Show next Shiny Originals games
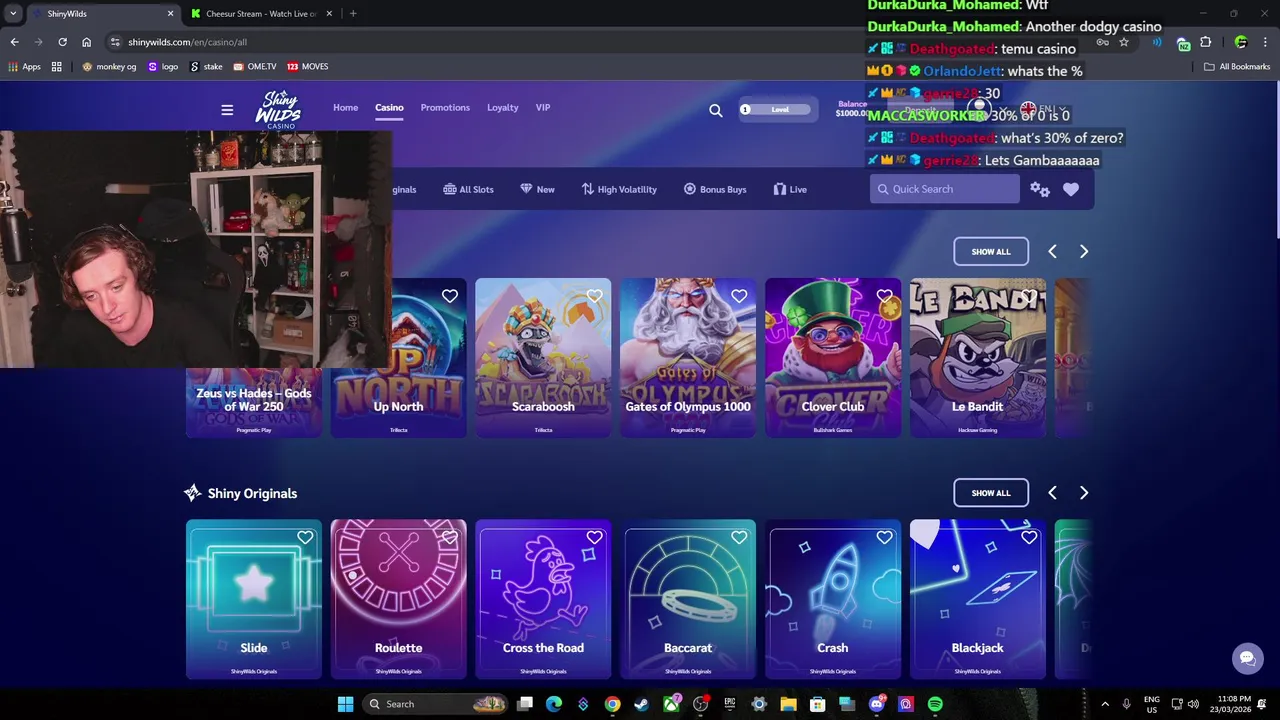The height and width of the screenshot is (720, 1280). tap(1083, 493)
